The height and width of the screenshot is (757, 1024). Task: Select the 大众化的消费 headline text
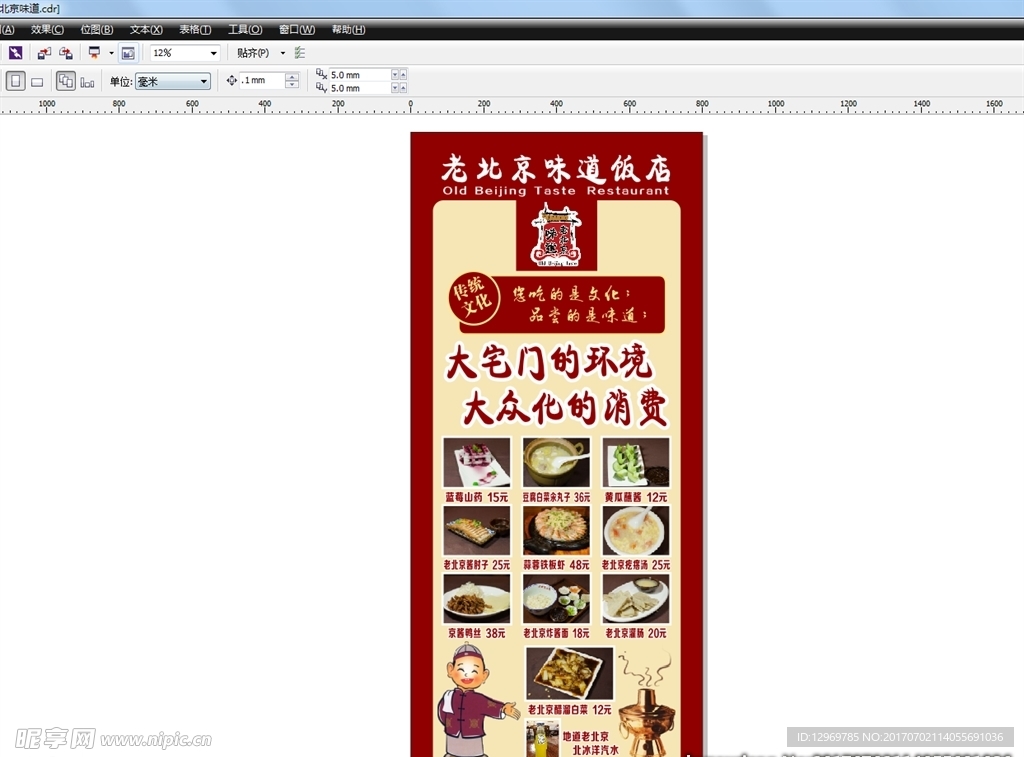pos(565,408)
